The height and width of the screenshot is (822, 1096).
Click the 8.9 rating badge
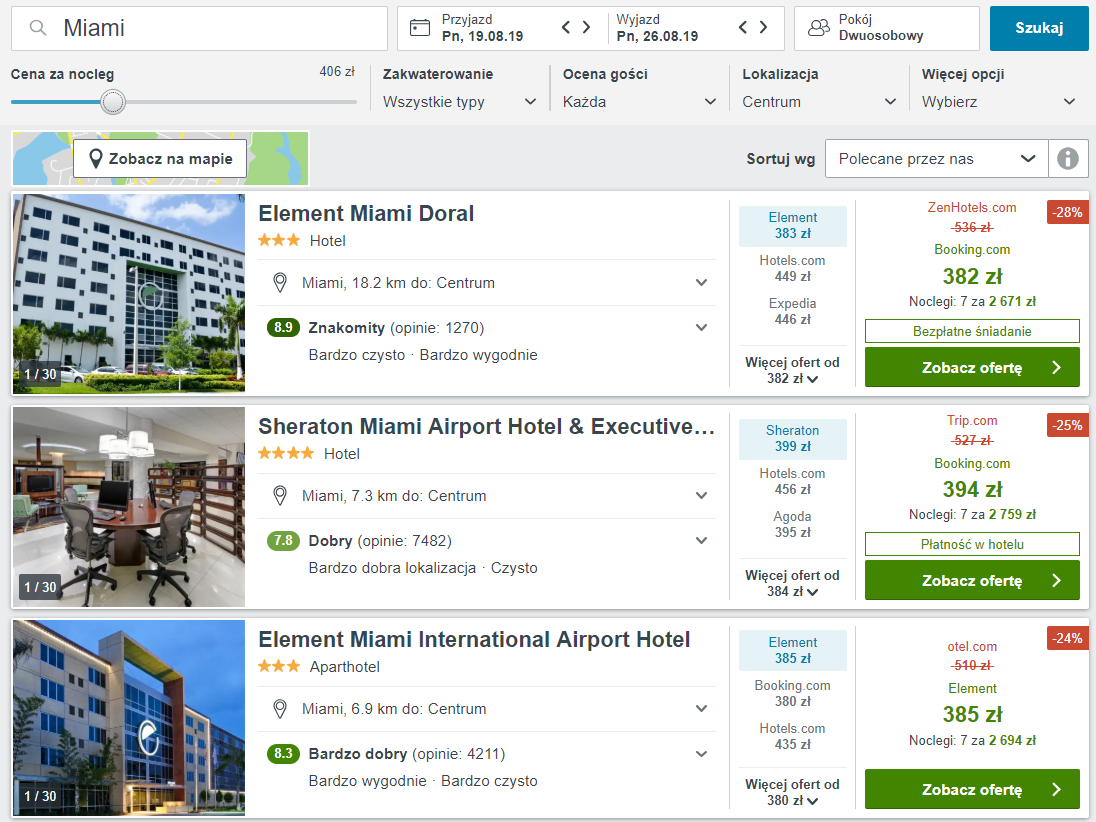tap(283, 327)
